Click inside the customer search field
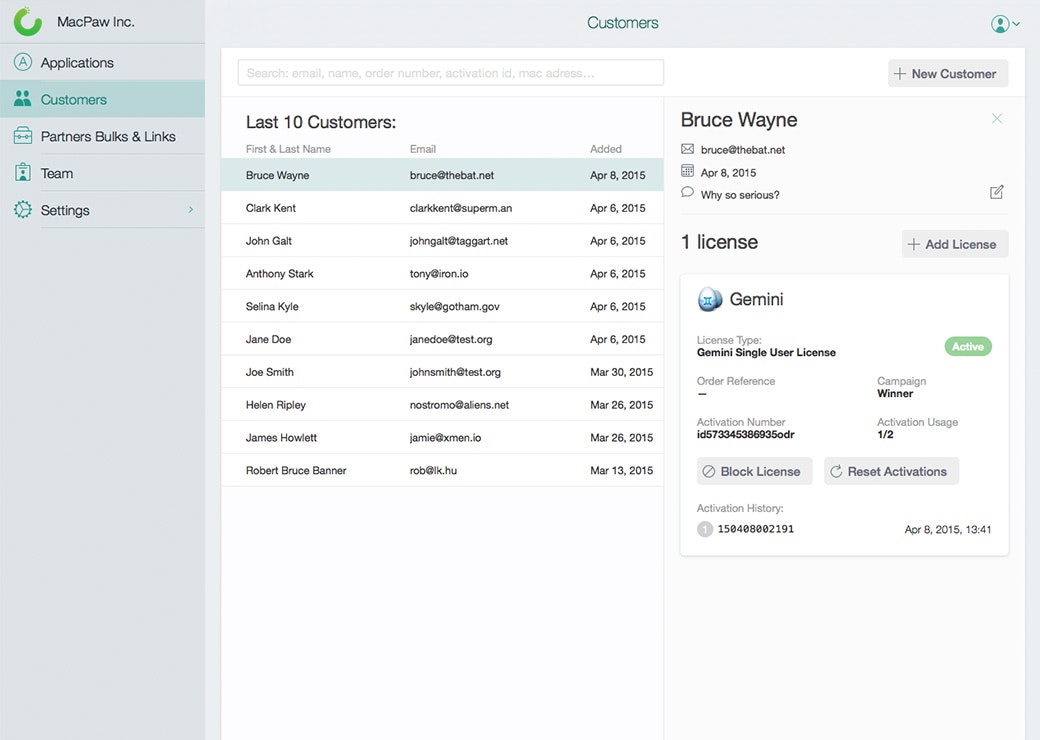The height and width of the screenshot is (740, 1040). (450, 72)
